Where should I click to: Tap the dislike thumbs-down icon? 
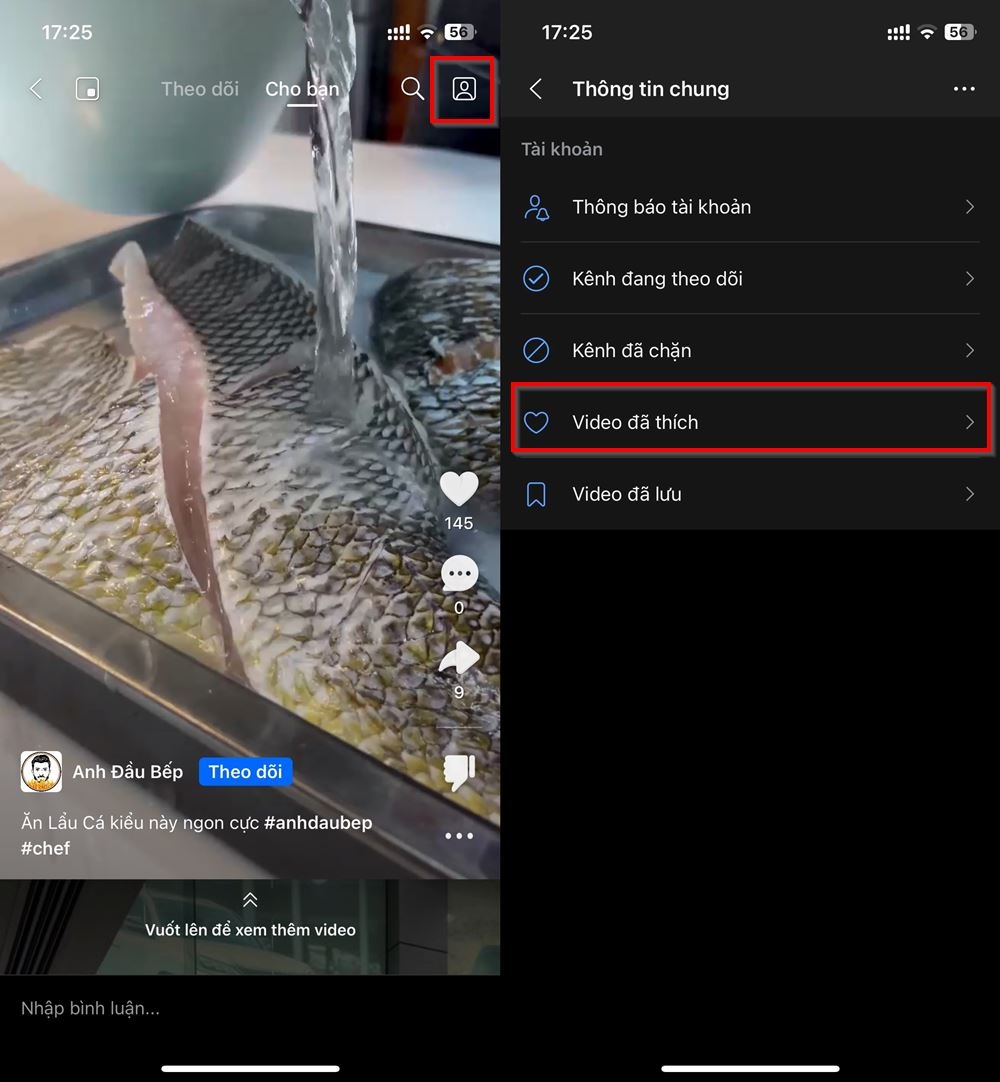459,772
